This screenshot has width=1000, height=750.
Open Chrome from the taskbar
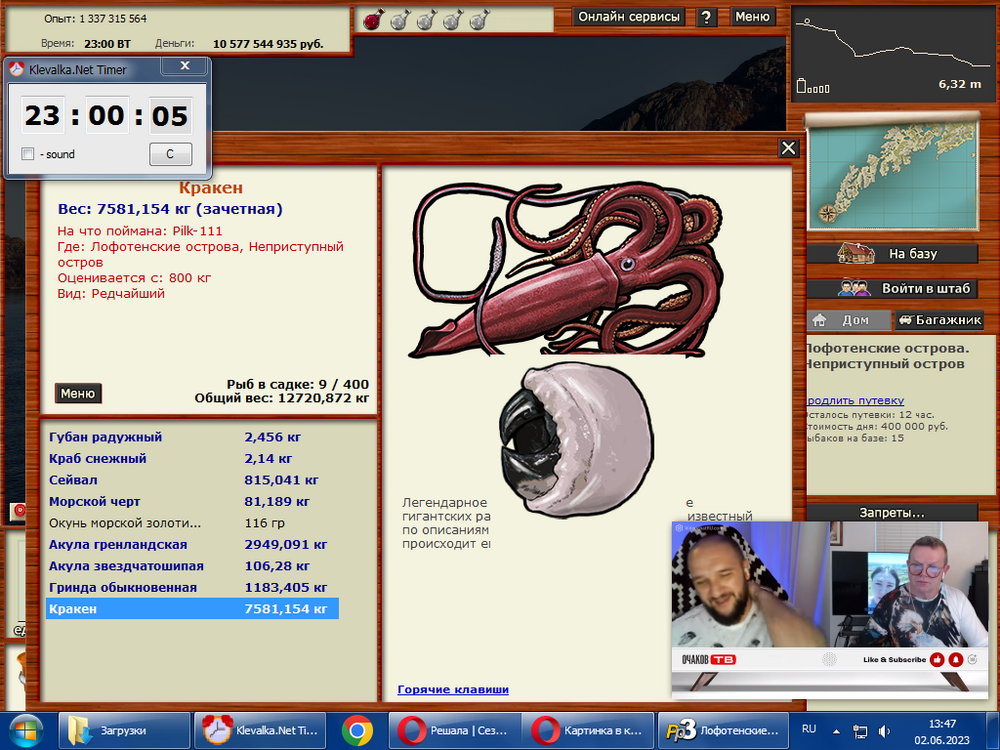(357, 730)
